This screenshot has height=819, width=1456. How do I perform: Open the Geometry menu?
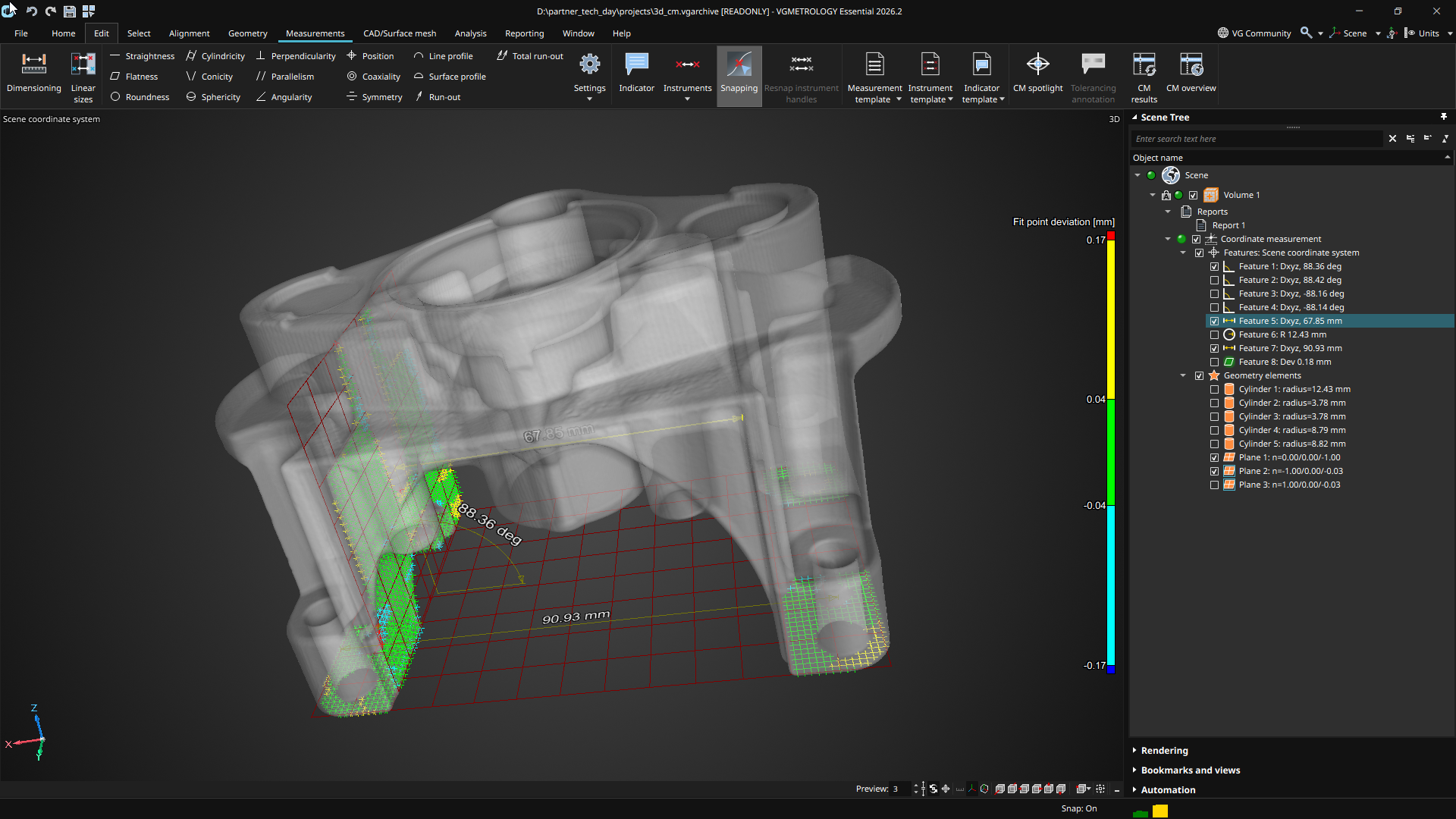point(247,33)
